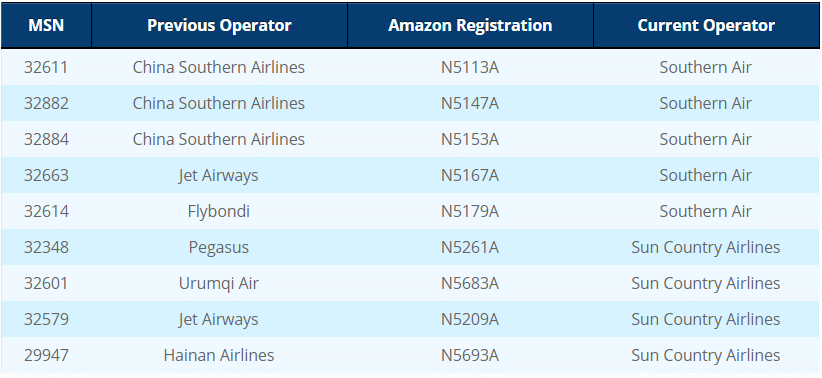Select registration N5113A
Image resolution: width=822 pixels, height=378 pixels.
tap(470, 67)
